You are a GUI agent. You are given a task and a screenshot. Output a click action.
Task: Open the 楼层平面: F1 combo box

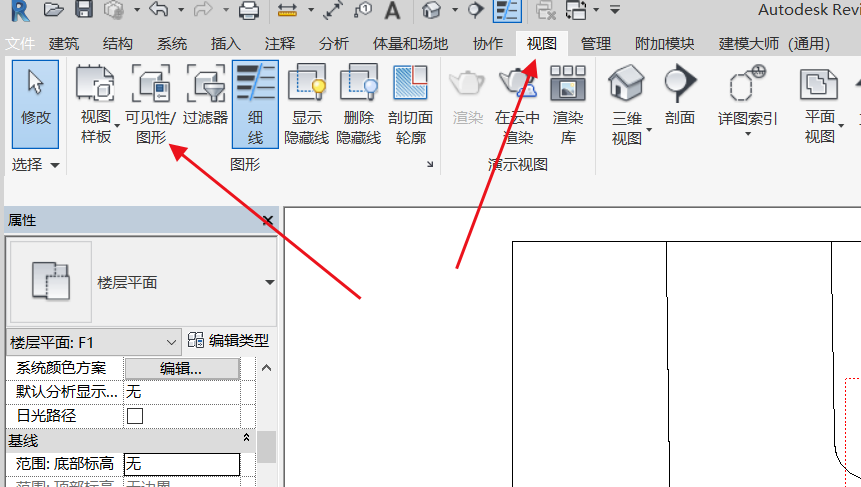click(94, 342)
